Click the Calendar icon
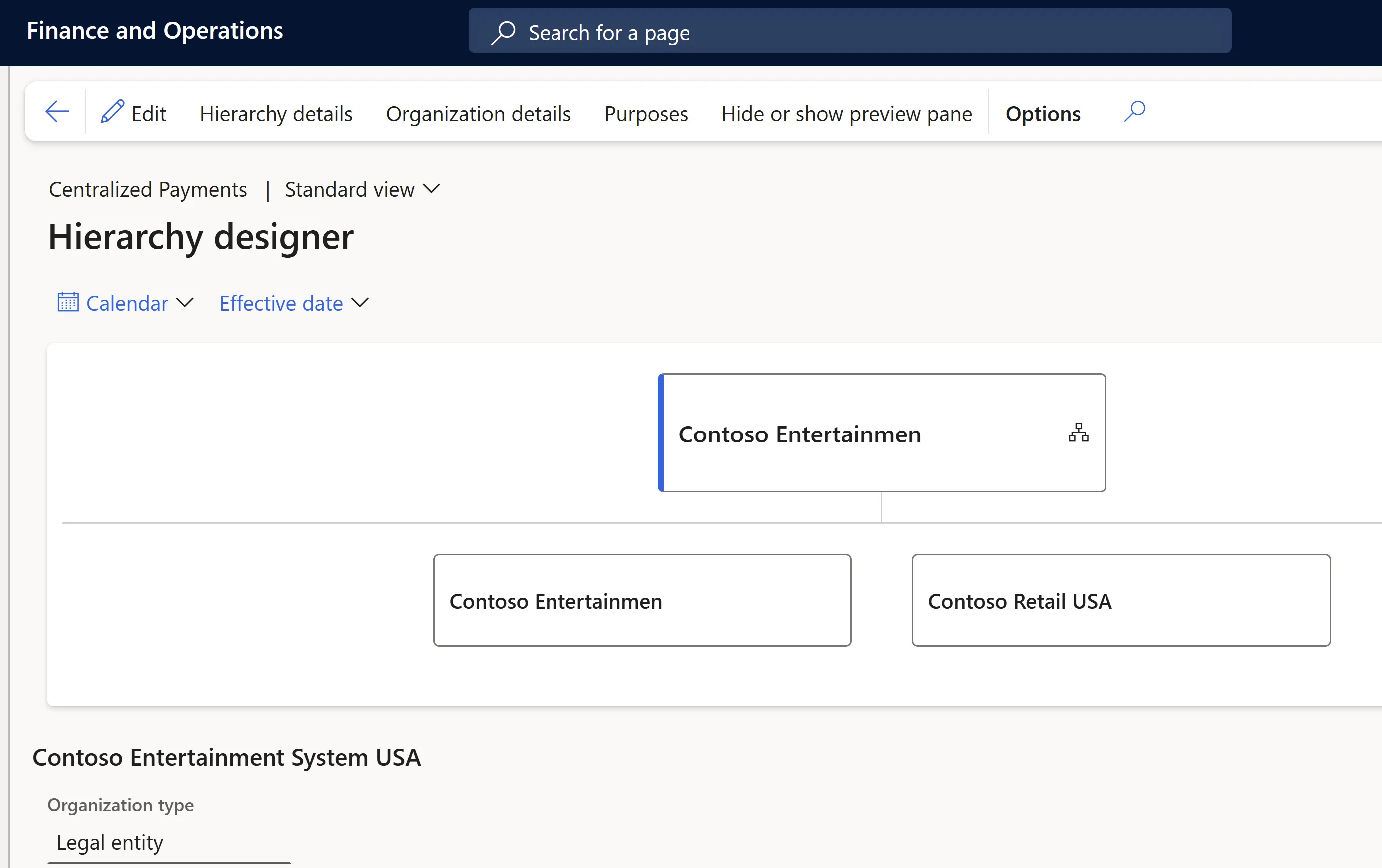Screen dimensions: 1382x868 pos(68,302)
